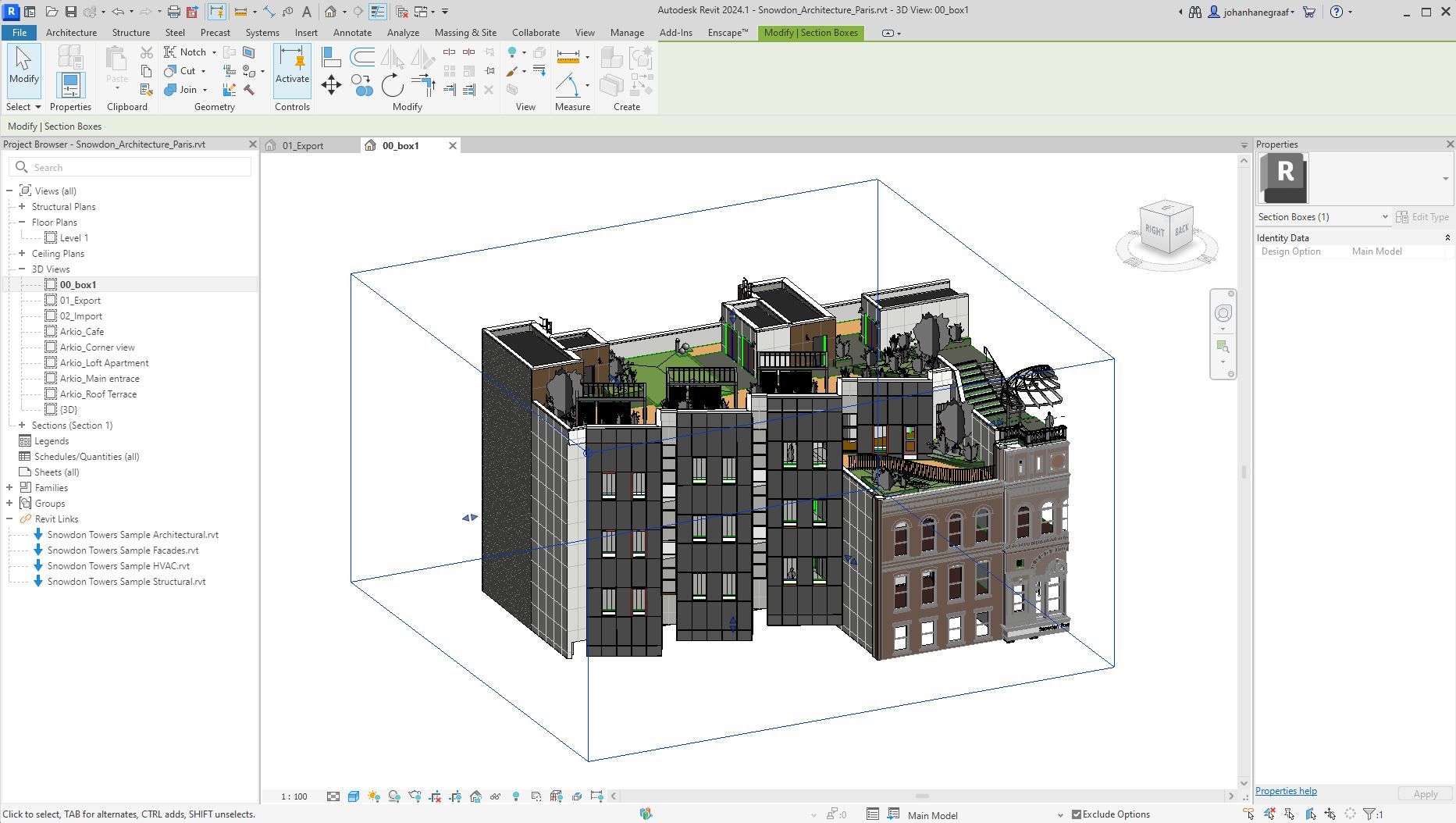Open the Properties help link
Image resolution: width=1456 pixels, height=823 pixels.
1286,791
